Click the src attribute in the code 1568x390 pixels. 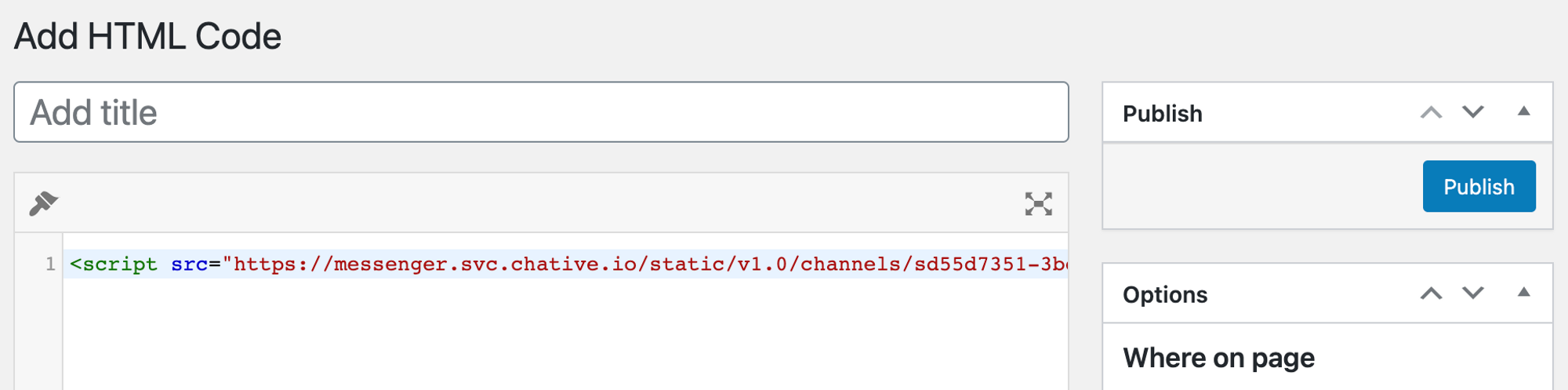pyautogui.click(x=189, y=264)
